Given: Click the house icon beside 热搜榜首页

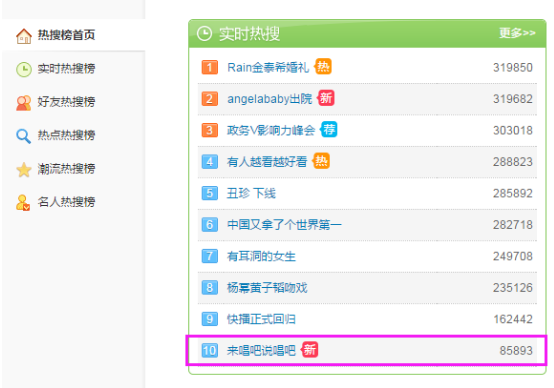Looking at the screenshot, I should tap(24, 36).
